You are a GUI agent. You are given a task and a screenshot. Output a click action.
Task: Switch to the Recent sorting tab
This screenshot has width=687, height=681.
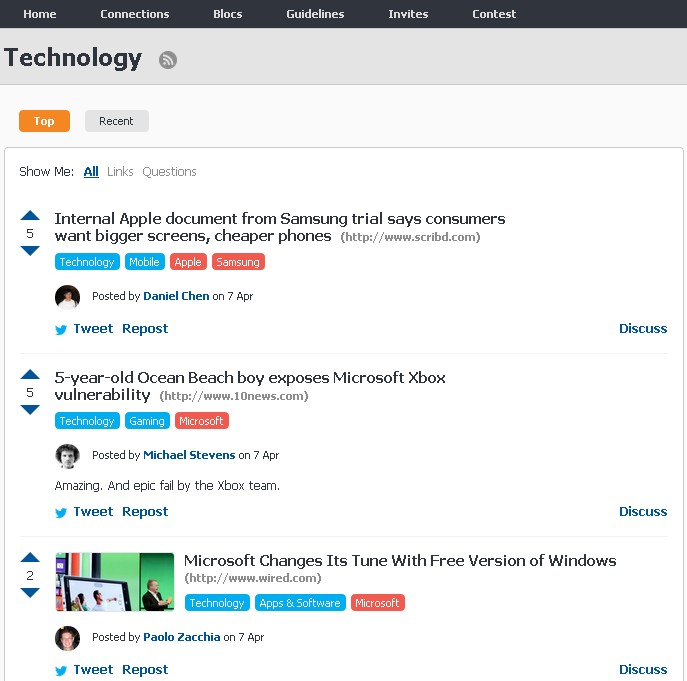[116, 121]
